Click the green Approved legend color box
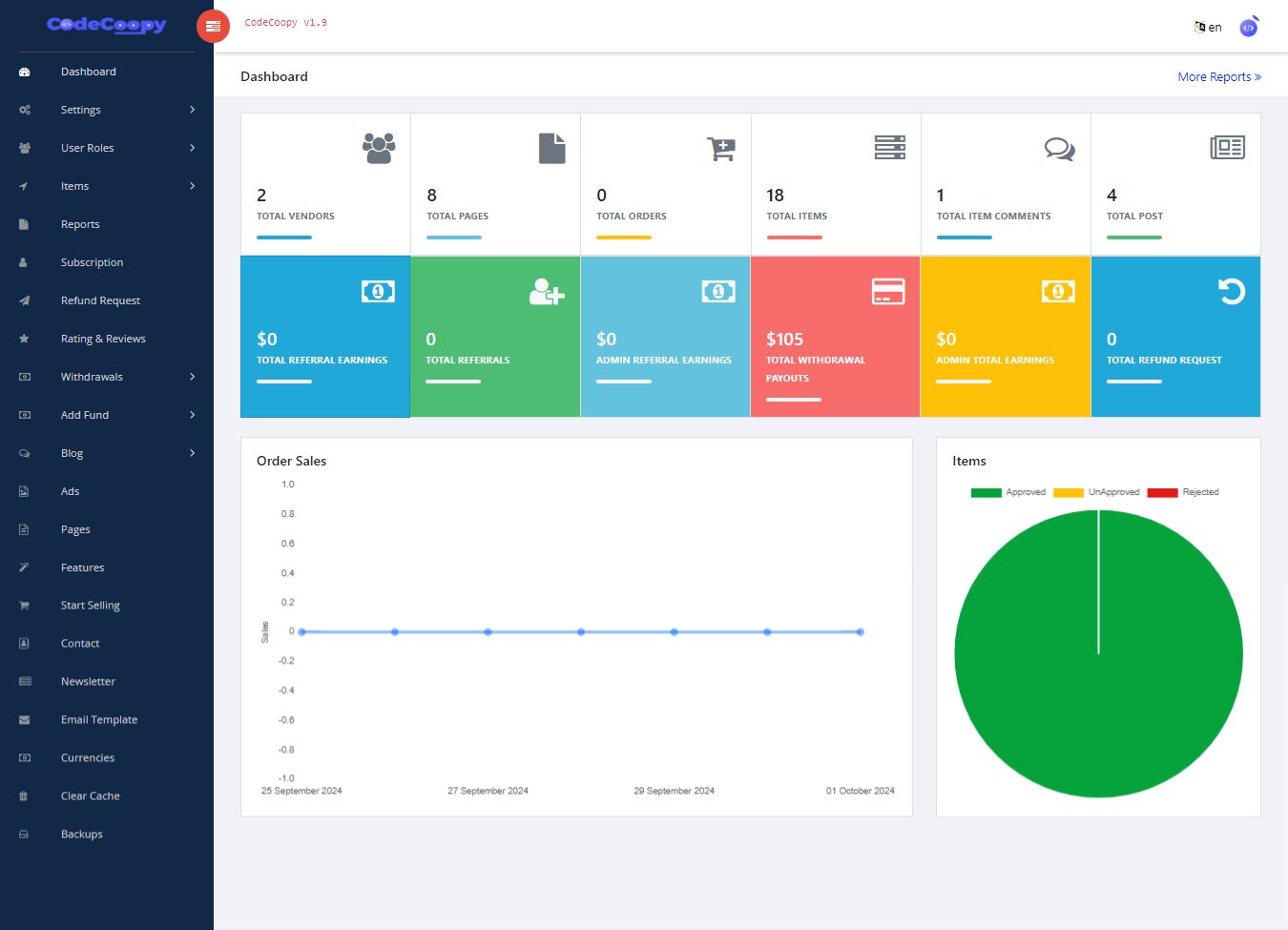This screenshot has height=930, width=1288. (986, 493)
